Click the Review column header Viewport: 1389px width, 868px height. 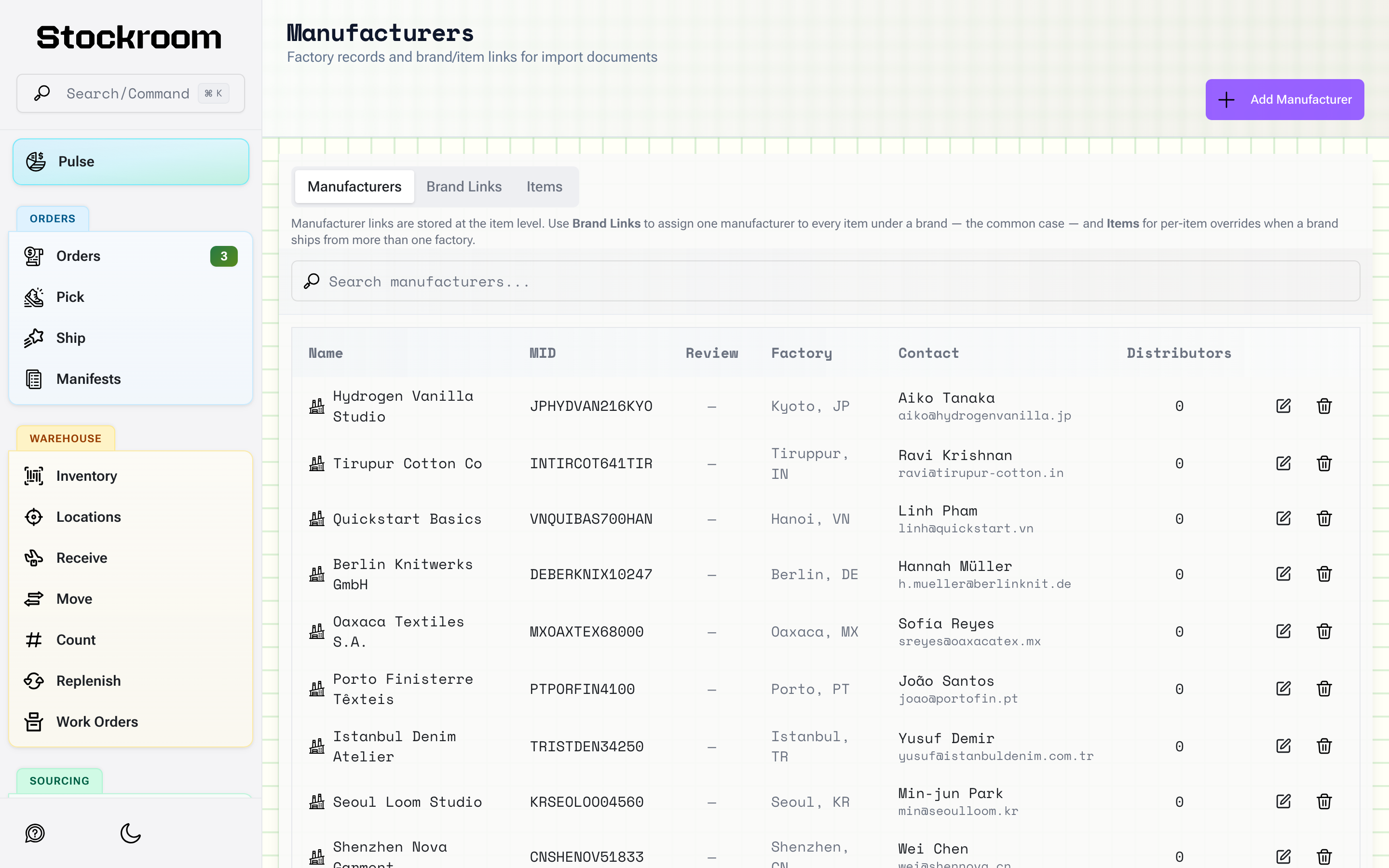(712, 353)
